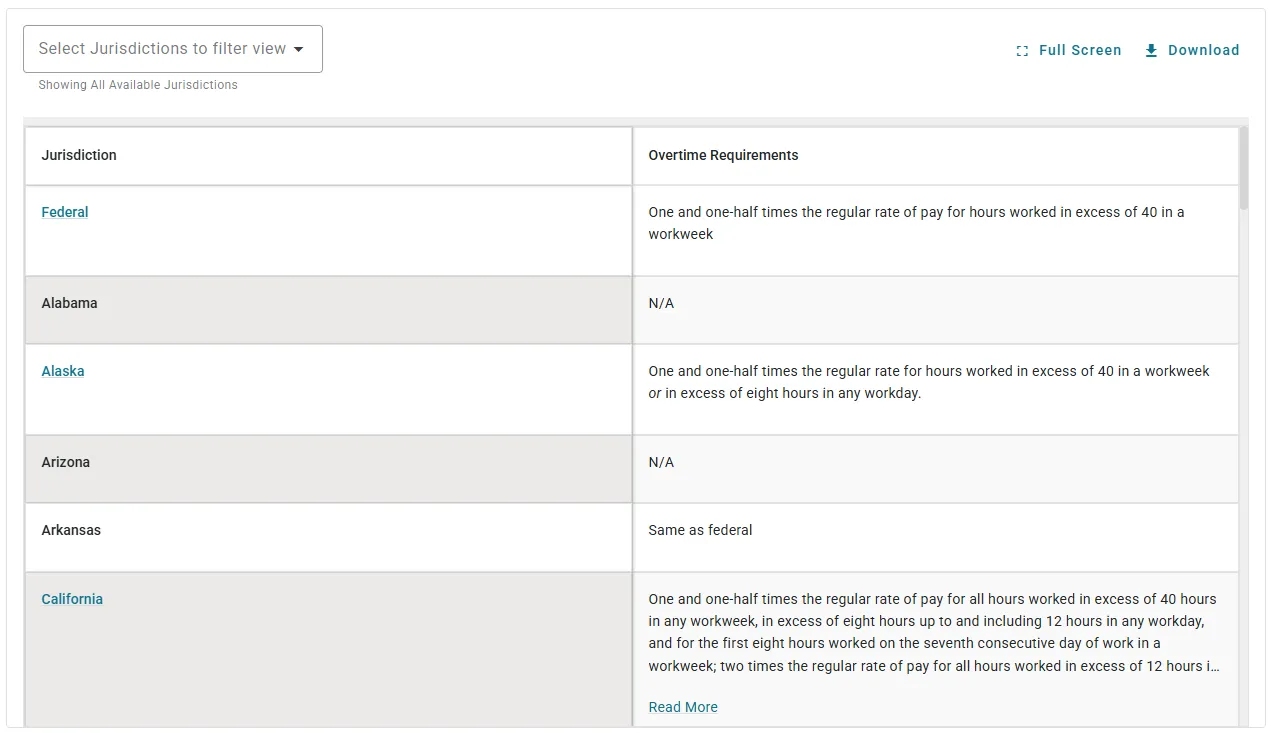1271x733 pixels.
Task: Click the table's vertical scrollbar thumb
Action: [x=1244, y=168]
